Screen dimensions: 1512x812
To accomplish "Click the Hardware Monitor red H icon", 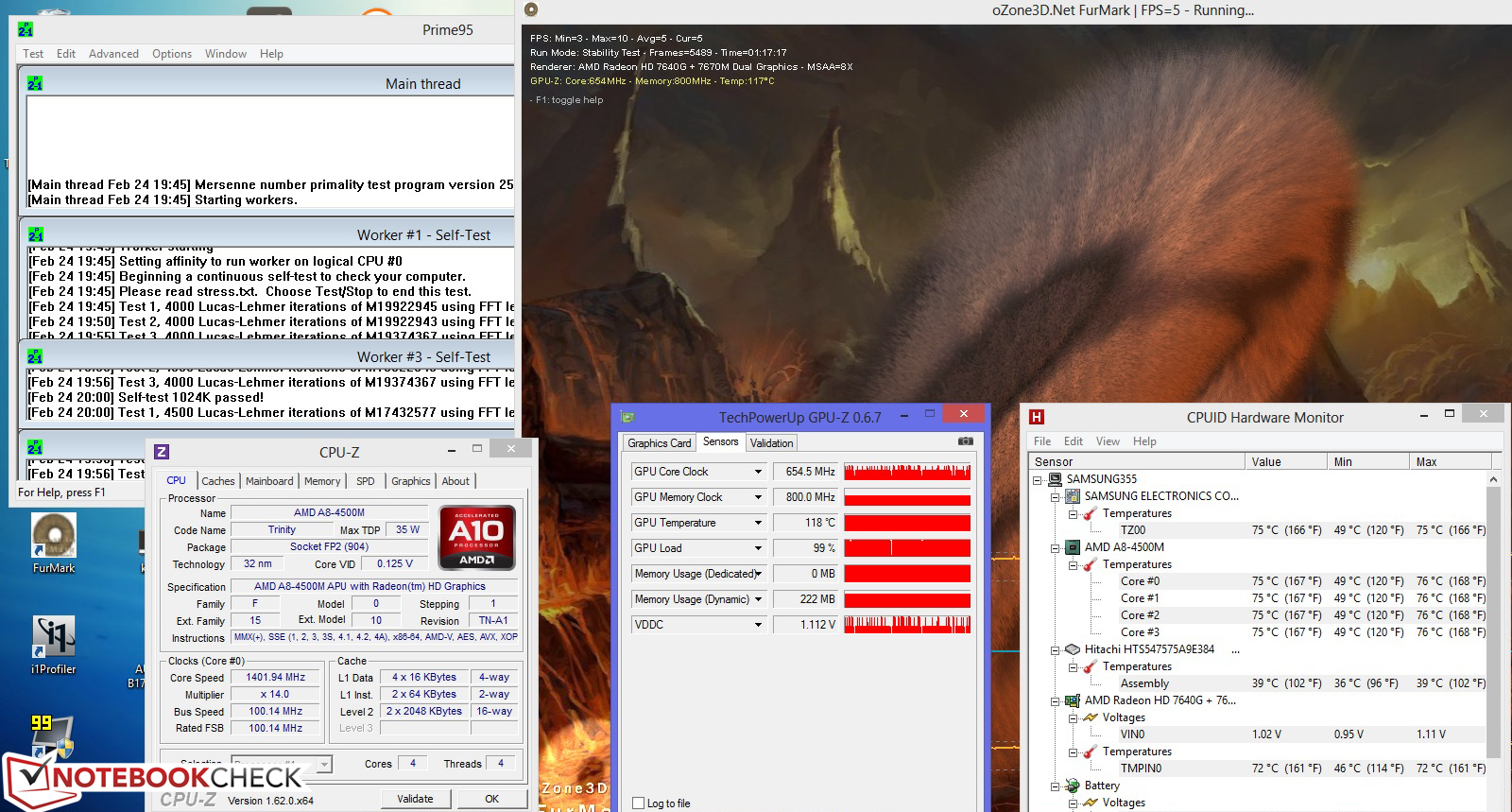I will (x=1037, y=417).
